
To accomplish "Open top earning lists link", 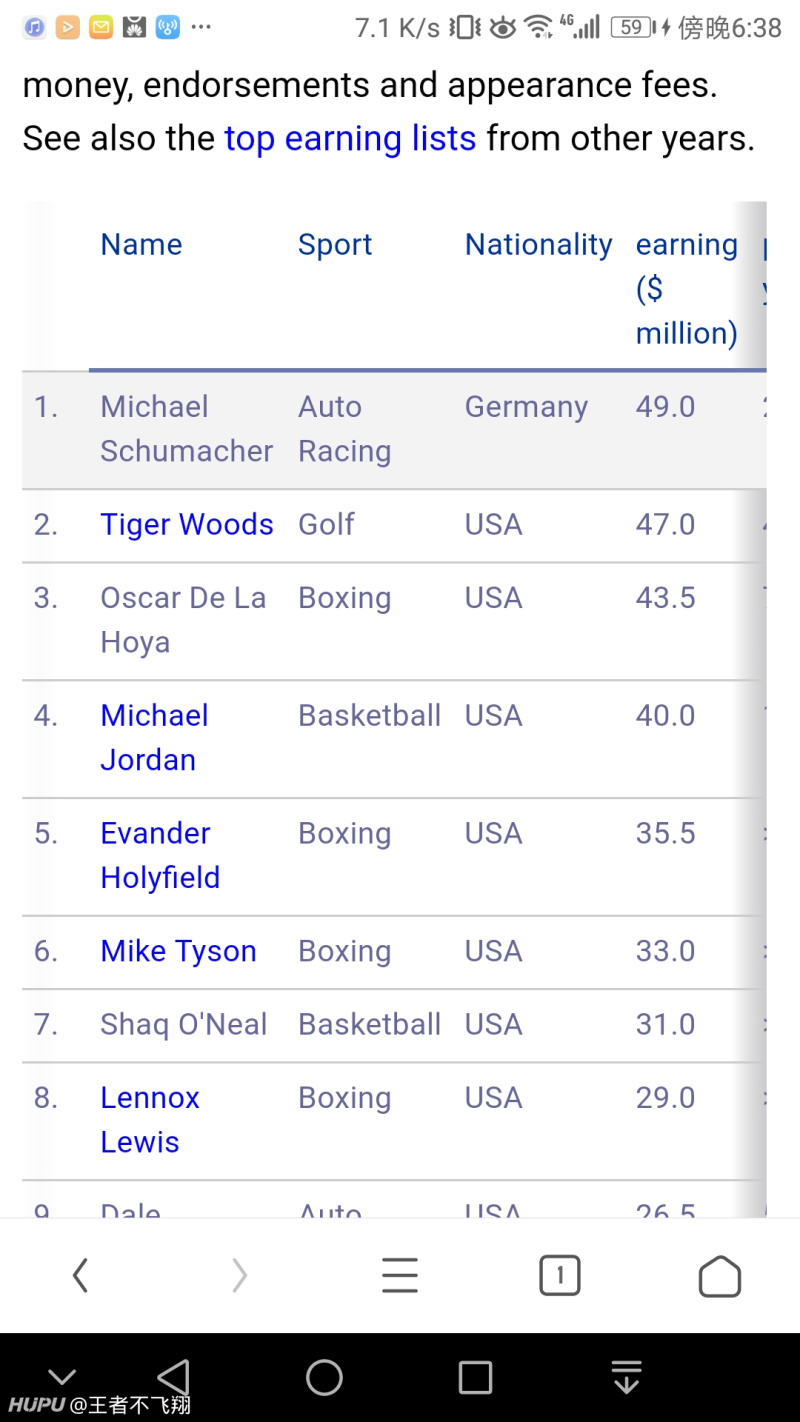I will (x=350, y=138).
